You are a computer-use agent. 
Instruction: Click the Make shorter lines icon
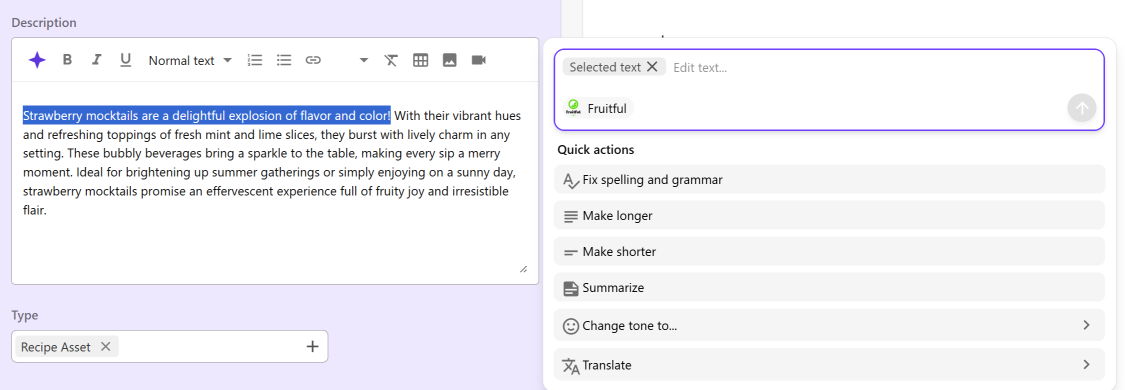point(571,252)
